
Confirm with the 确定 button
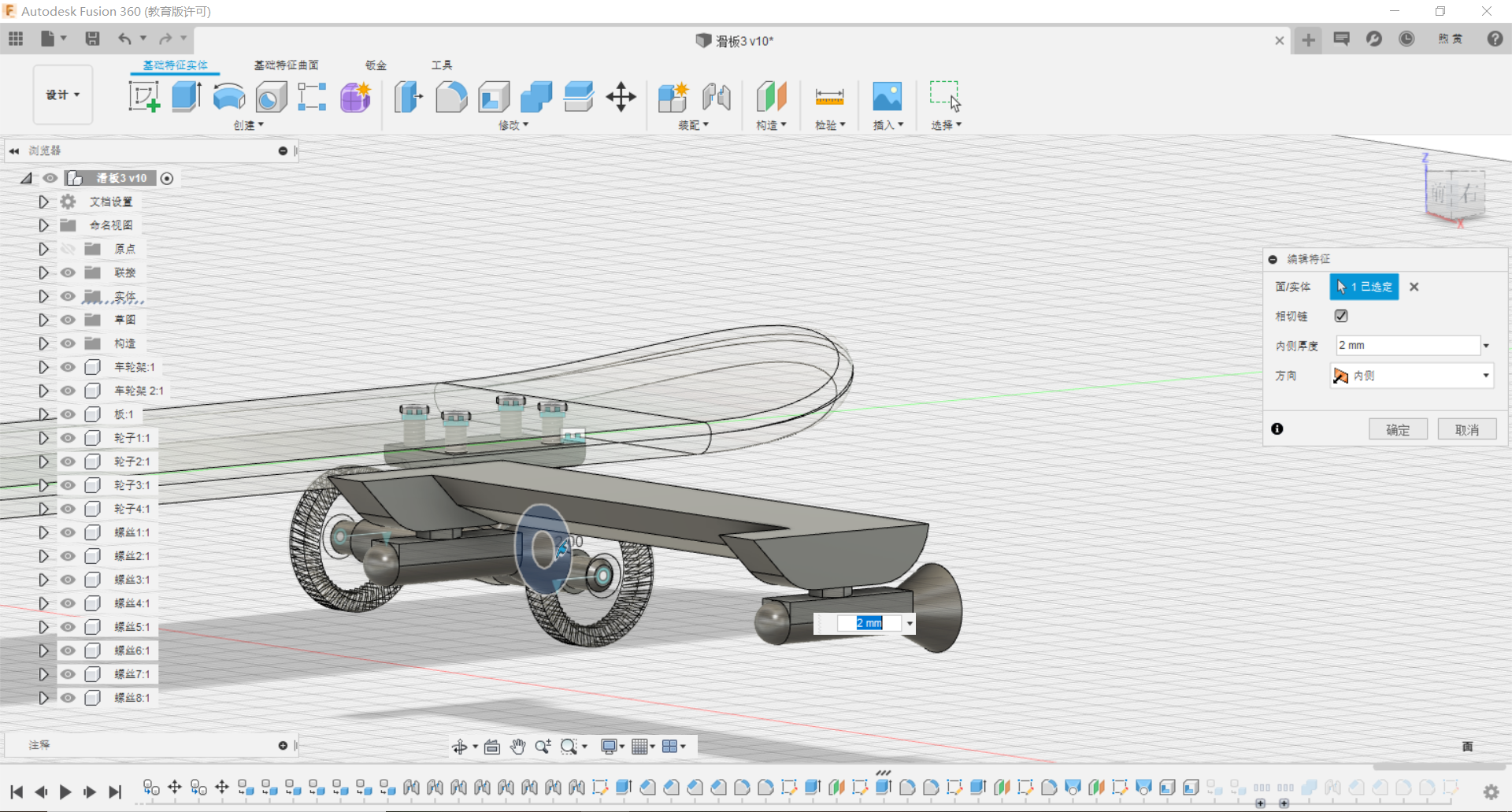[x=1398, y=429]
